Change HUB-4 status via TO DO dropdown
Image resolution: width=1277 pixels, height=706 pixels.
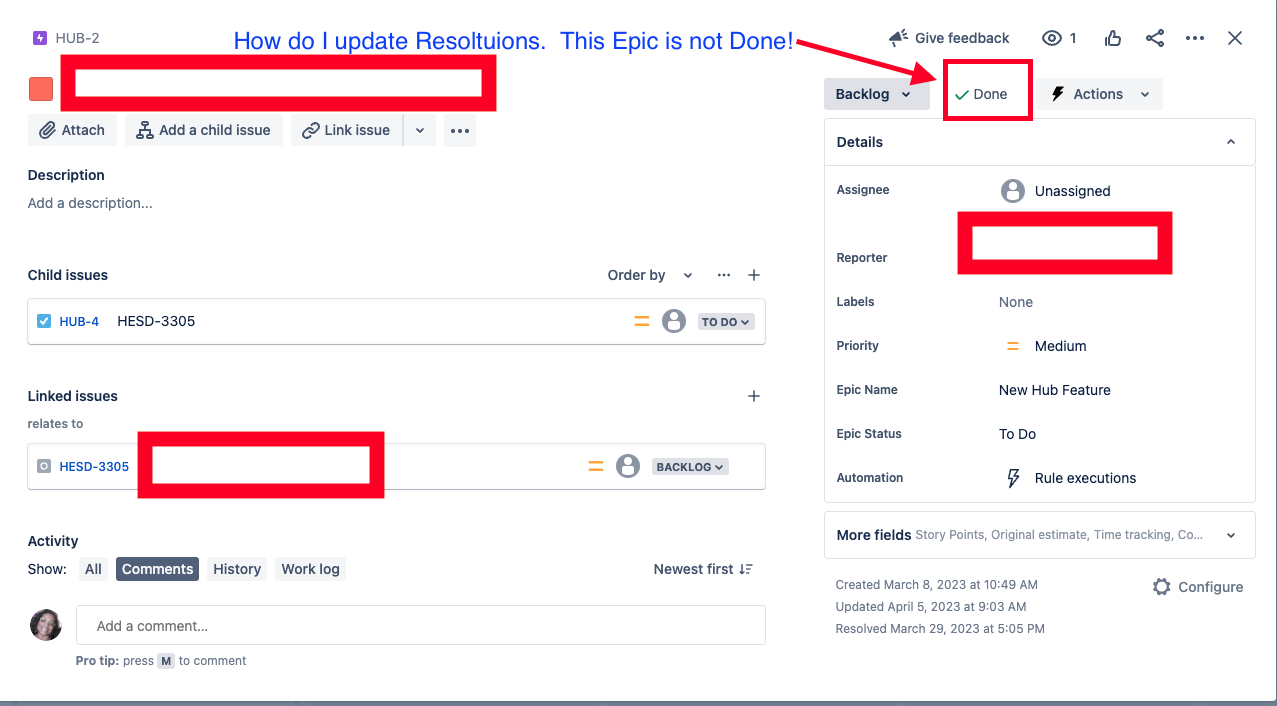pos(726,322)
